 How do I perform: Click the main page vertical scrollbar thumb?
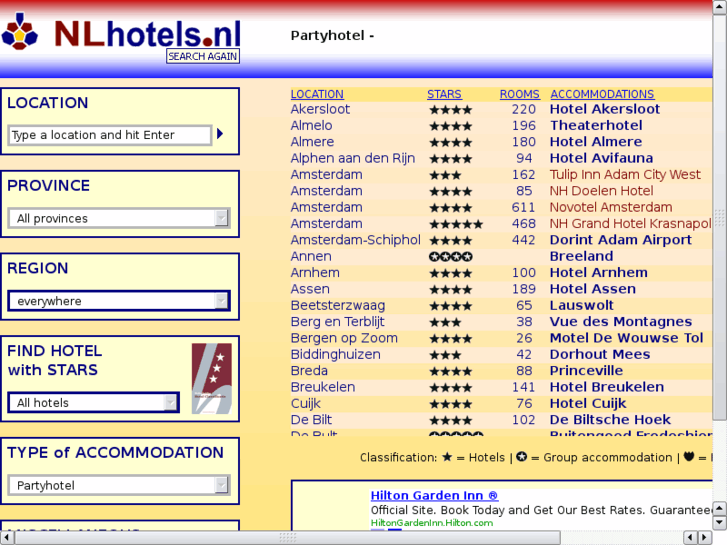coord(720,217)
